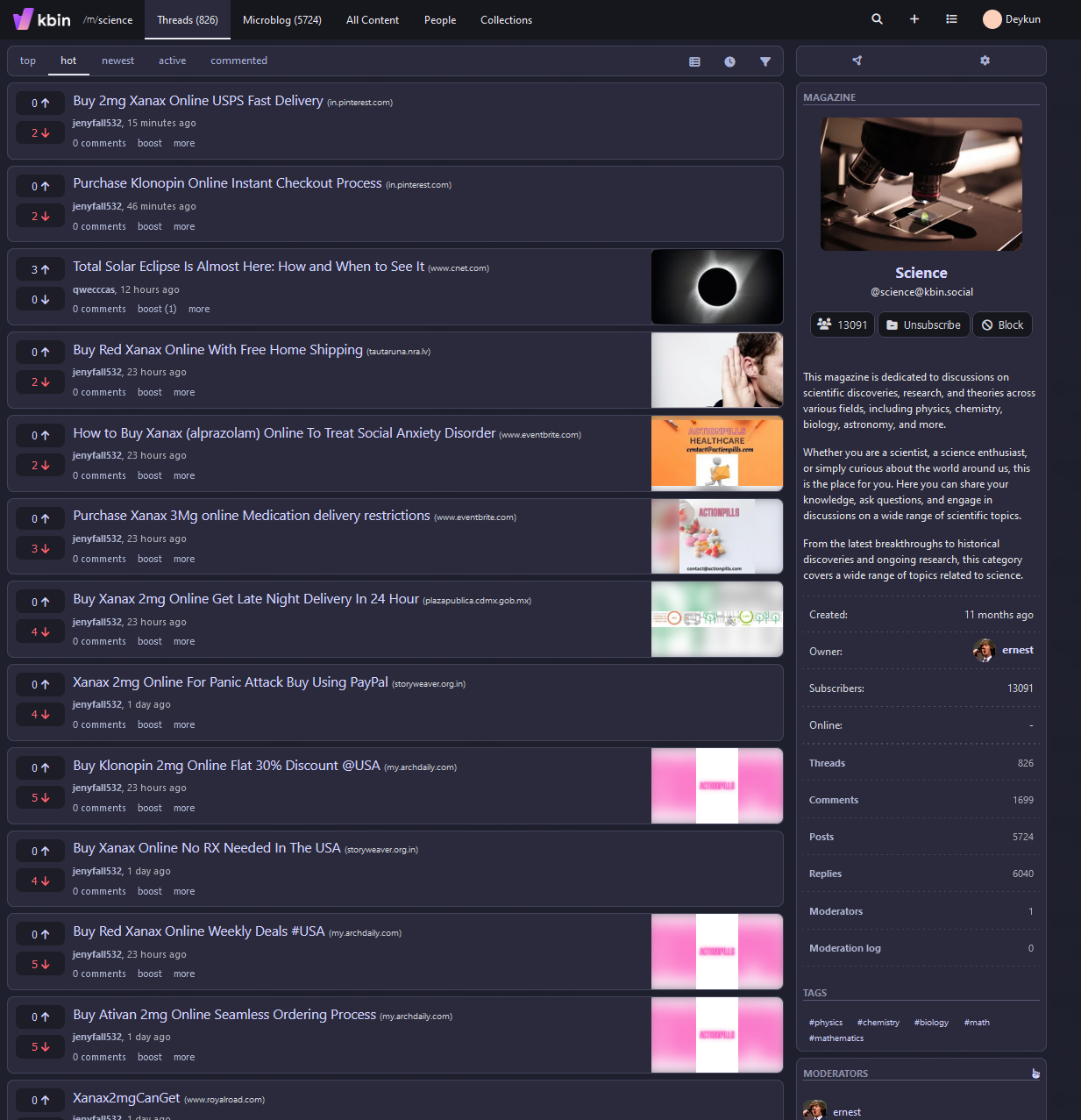Click the megaphone icon in sidebar

(x=857, y=61)
